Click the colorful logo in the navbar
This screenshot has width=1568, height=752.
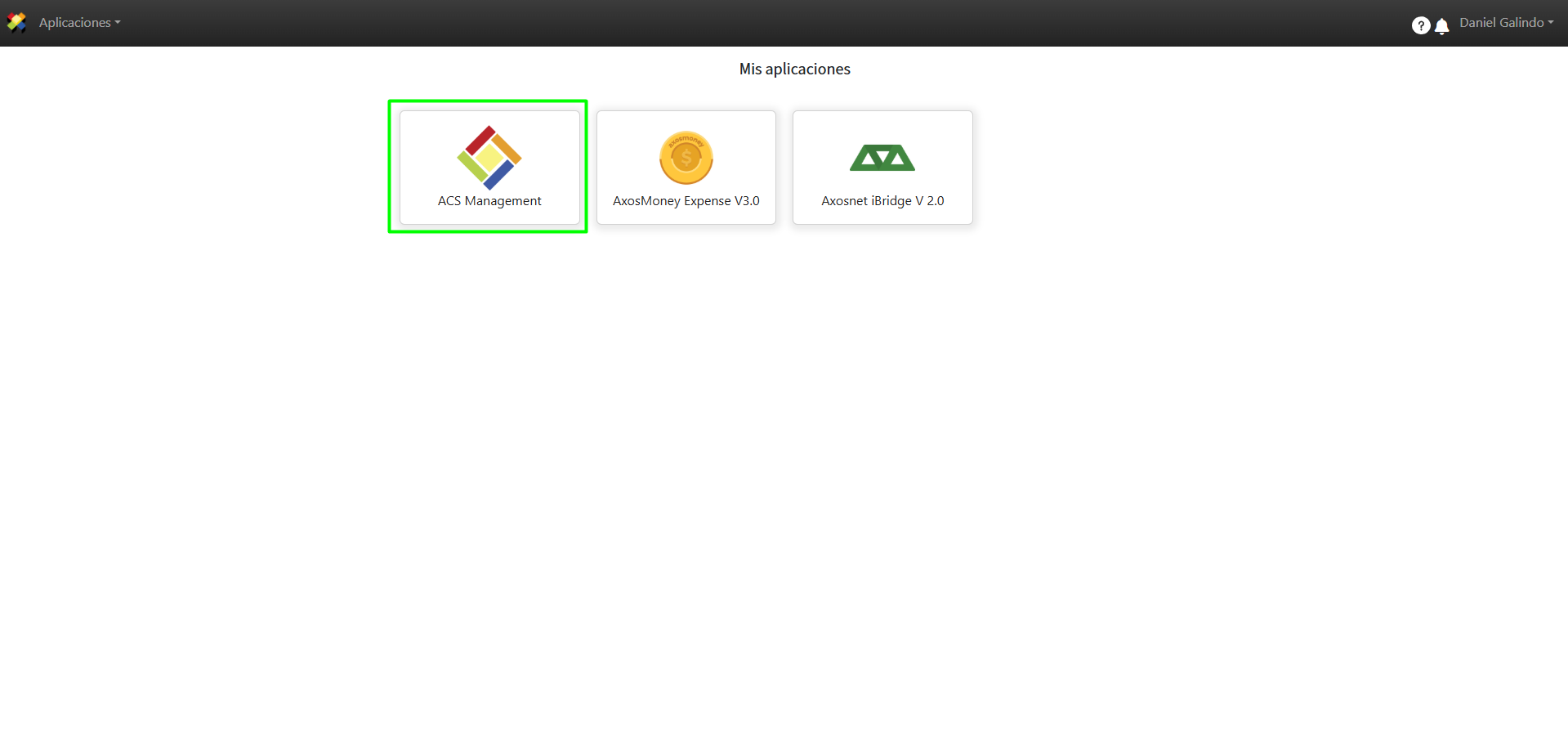tap(16, 22)
